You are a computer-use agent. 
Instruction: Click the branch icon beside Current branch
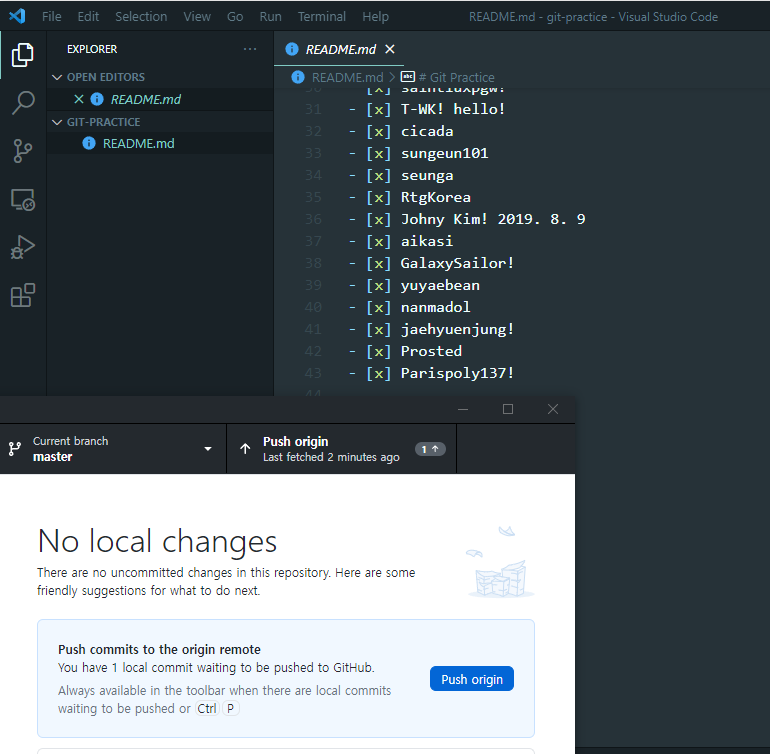[15, 448]
